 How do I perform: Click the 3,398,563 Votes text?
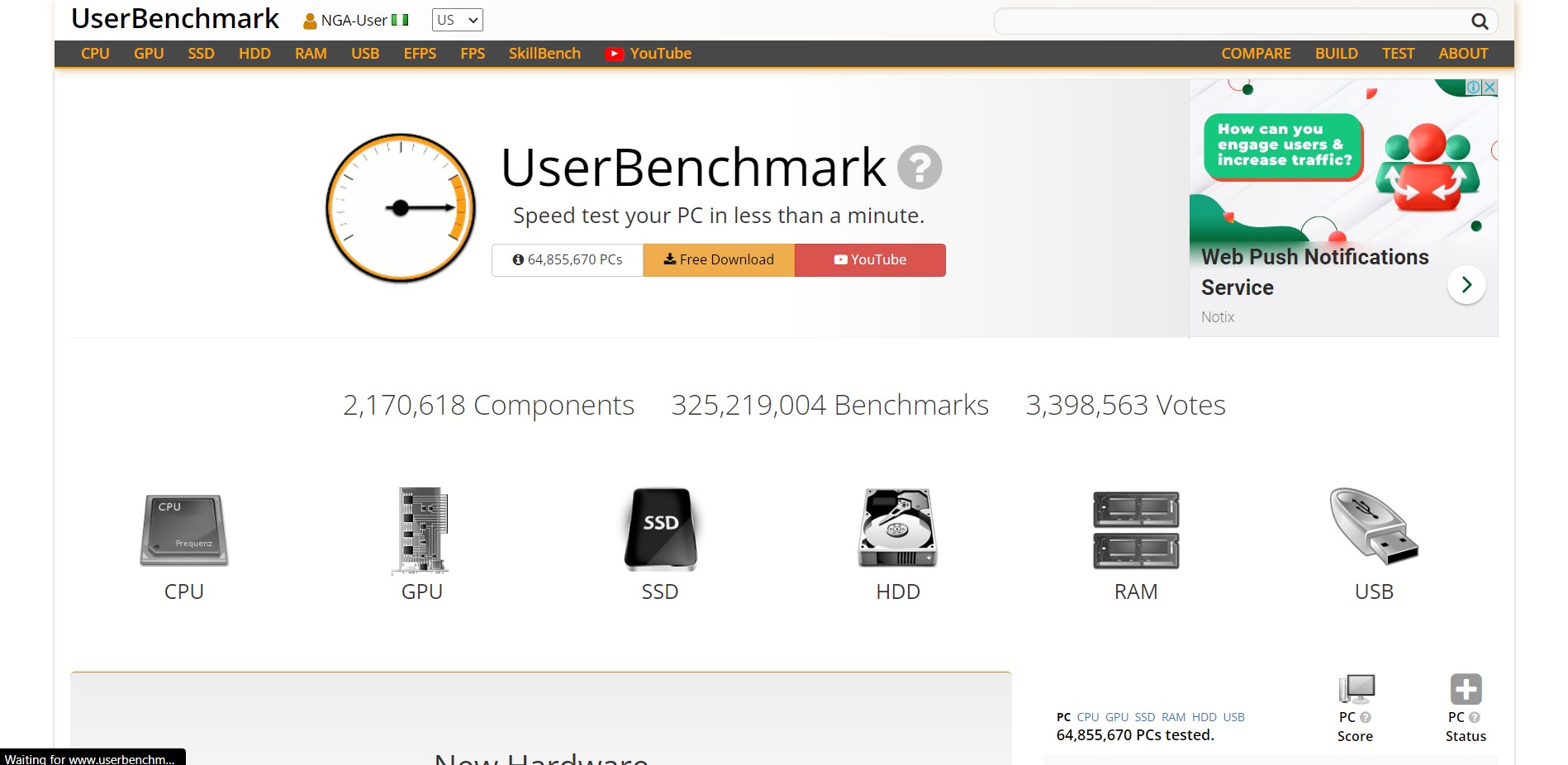(x=1125, y=405)
